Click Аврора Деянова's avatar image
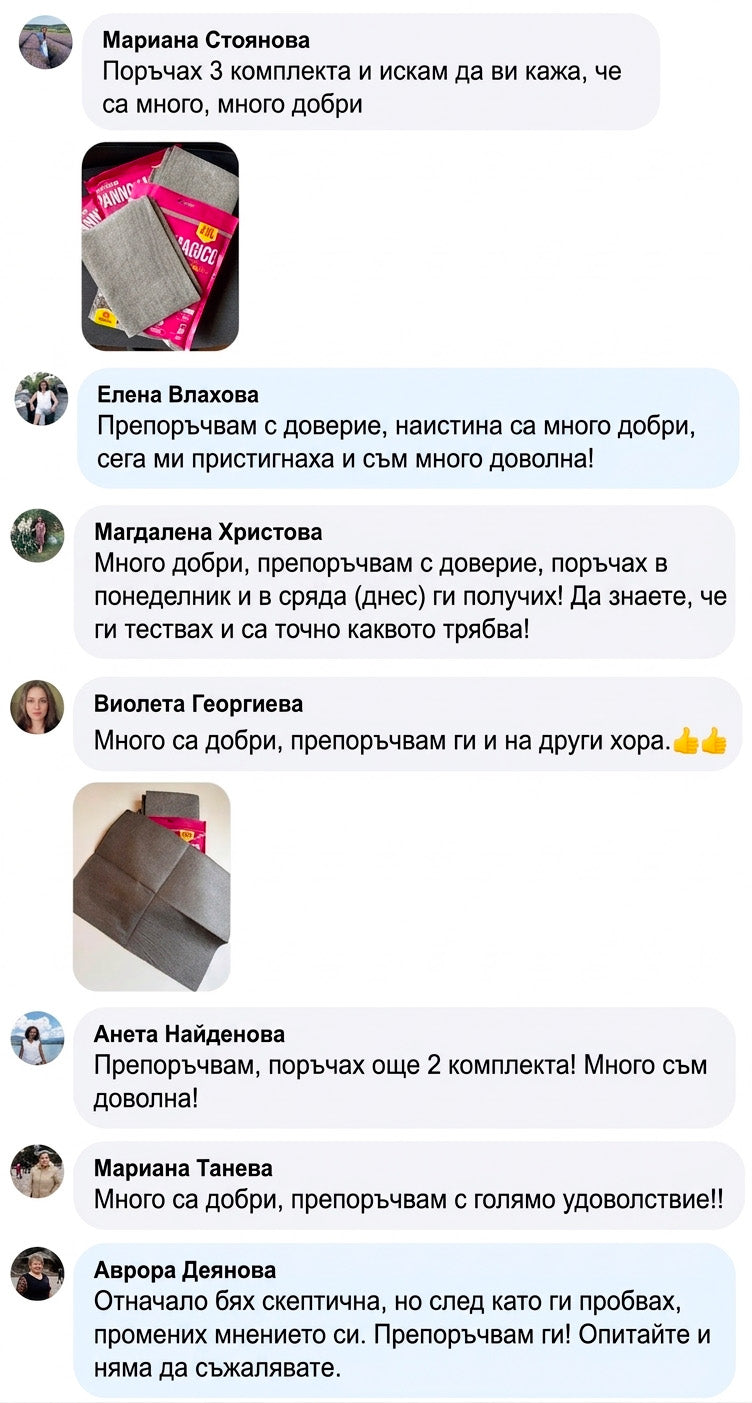 37,1274
